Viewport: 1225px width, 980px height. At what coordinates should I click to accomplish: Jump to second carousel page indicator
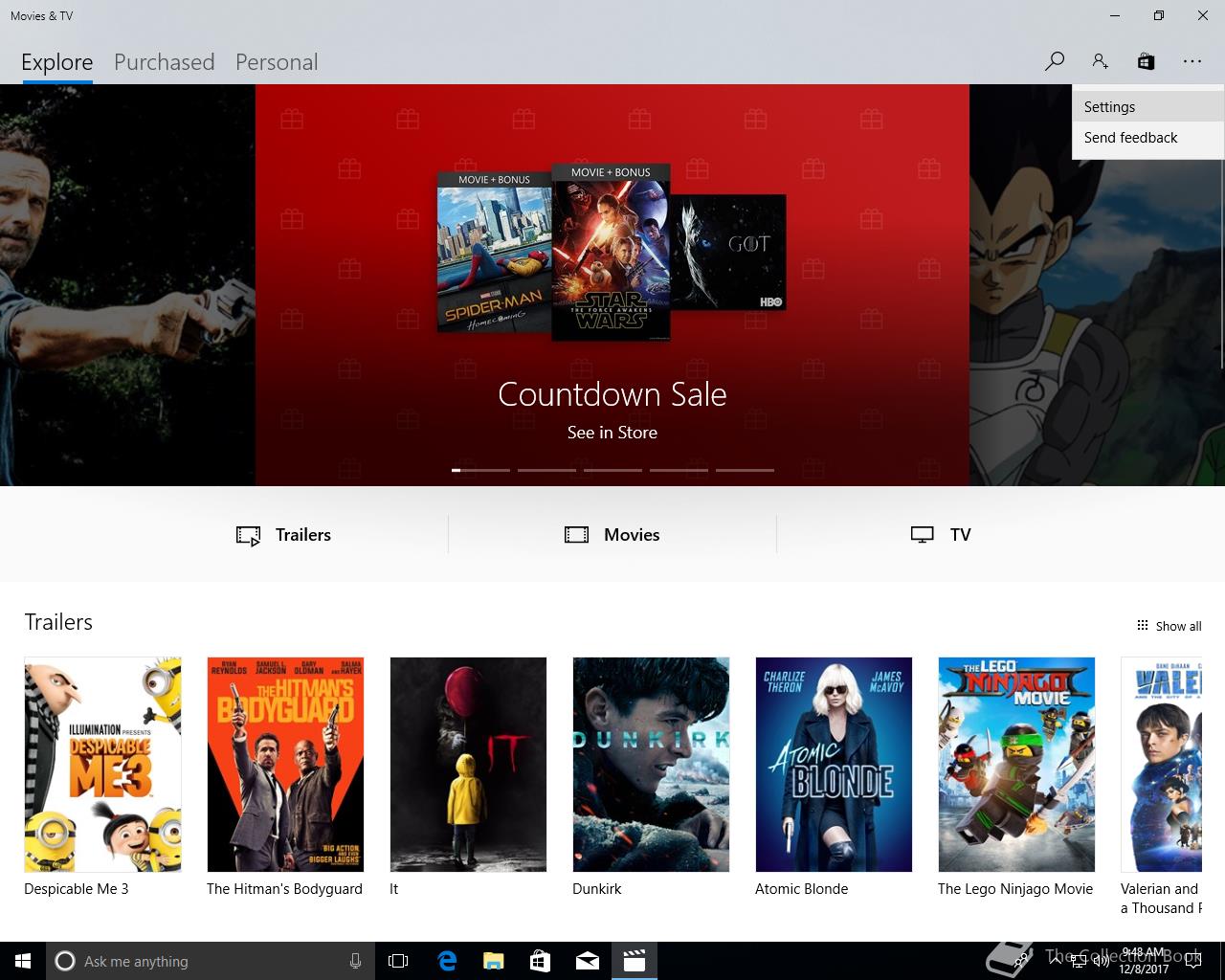[546, 470]
